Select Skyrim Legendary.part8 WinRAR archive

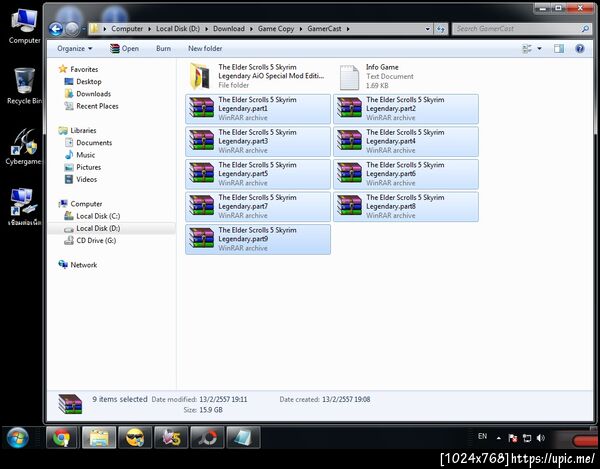click(406, 207)
